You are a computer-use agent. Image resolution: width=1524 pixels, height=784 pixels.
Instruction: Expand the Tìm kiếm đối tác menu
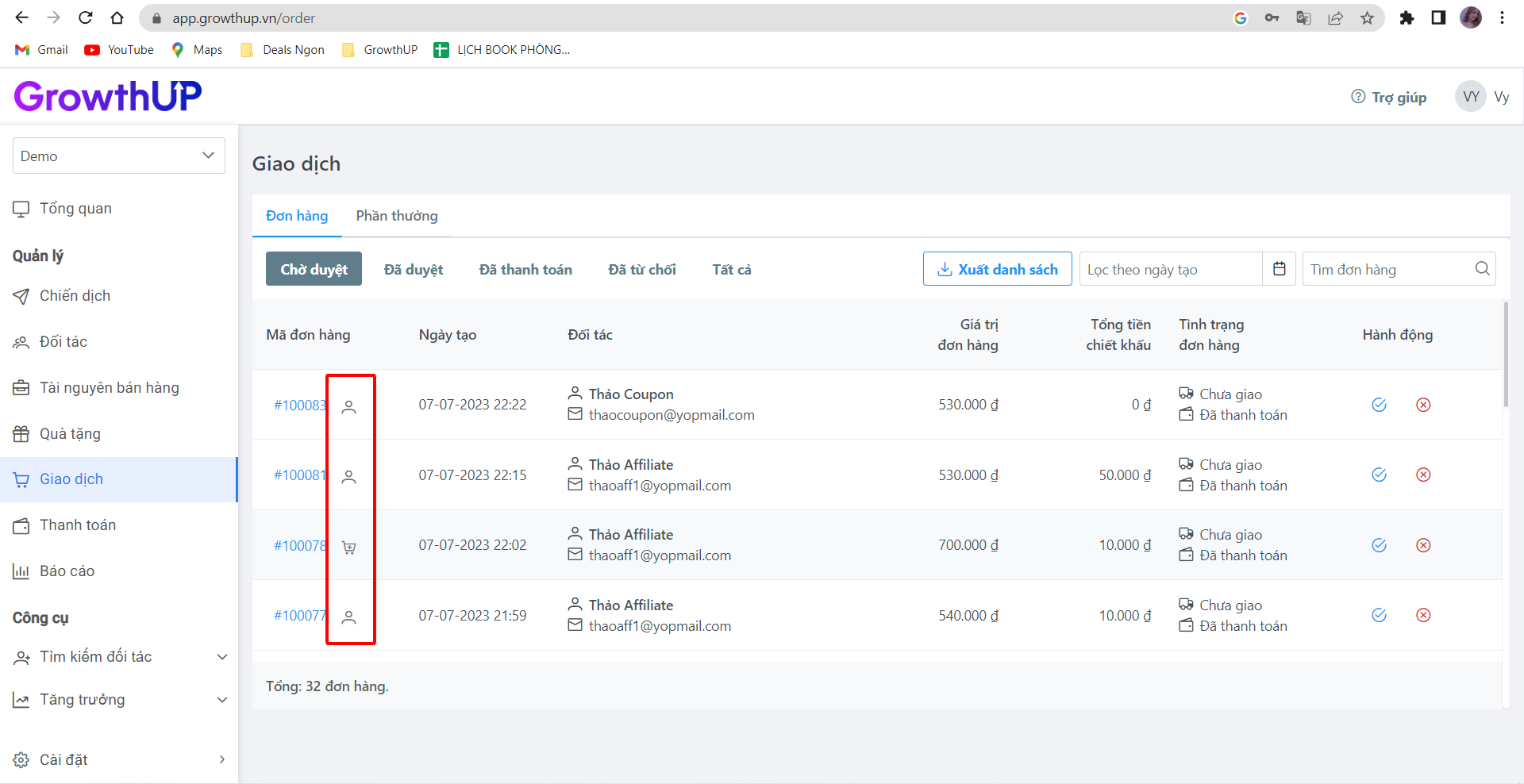222,657
